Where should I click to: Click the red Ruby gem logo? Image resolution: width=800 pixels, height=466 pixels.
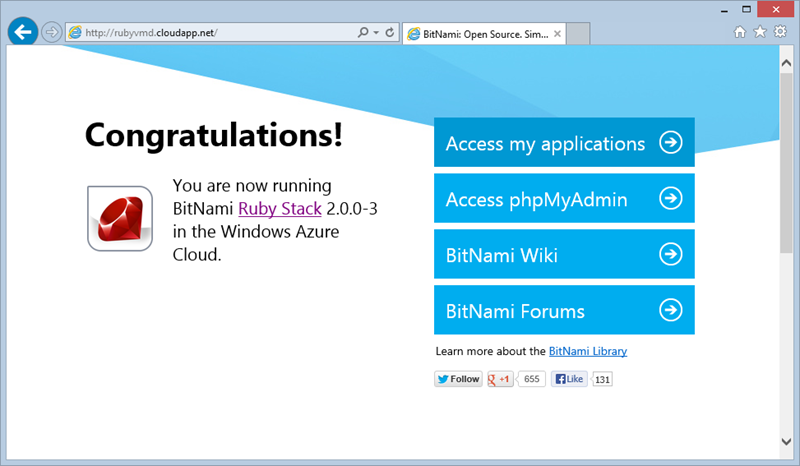tap(120, 218)
